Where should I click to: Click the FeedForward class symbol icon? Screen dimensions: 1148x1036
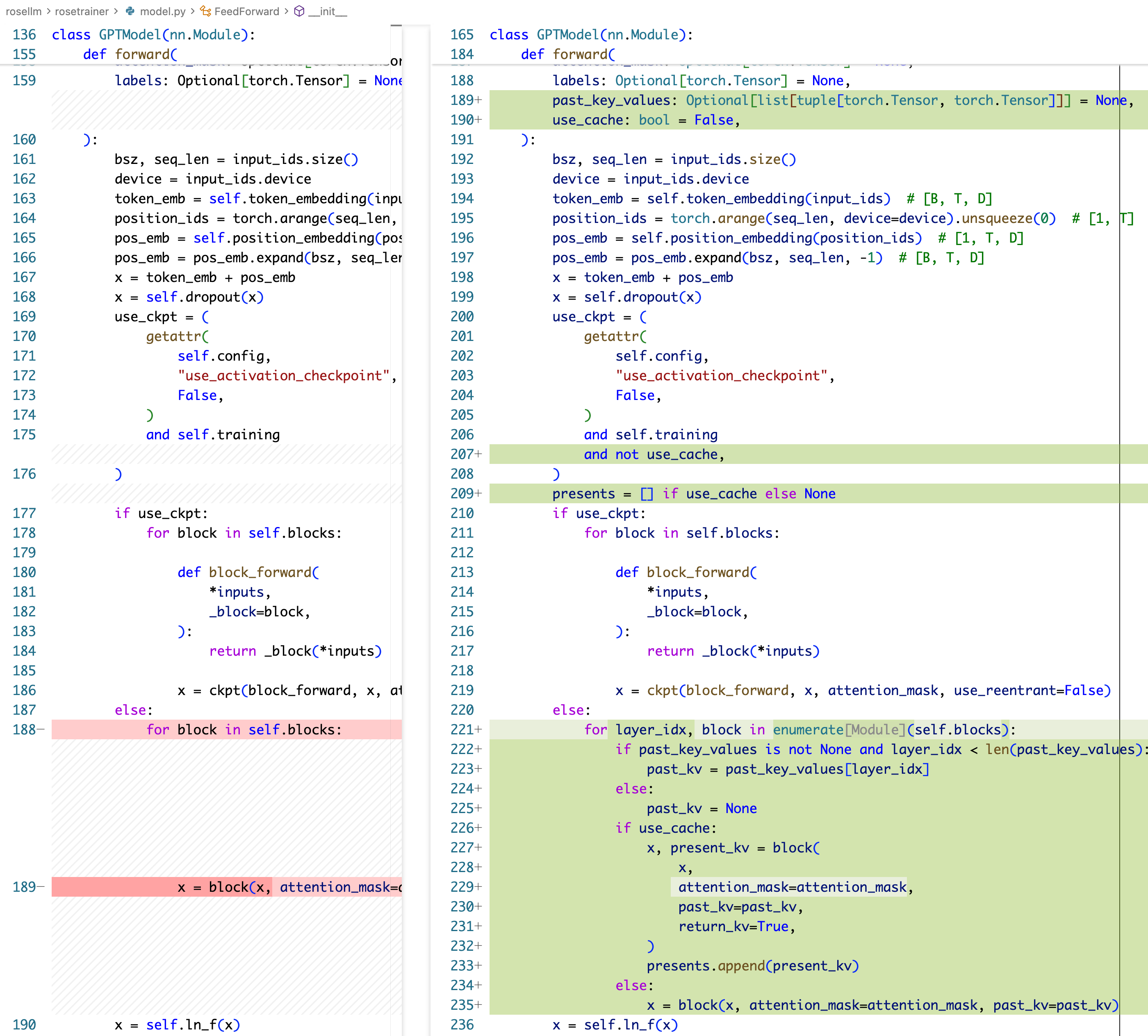point(205,11)
